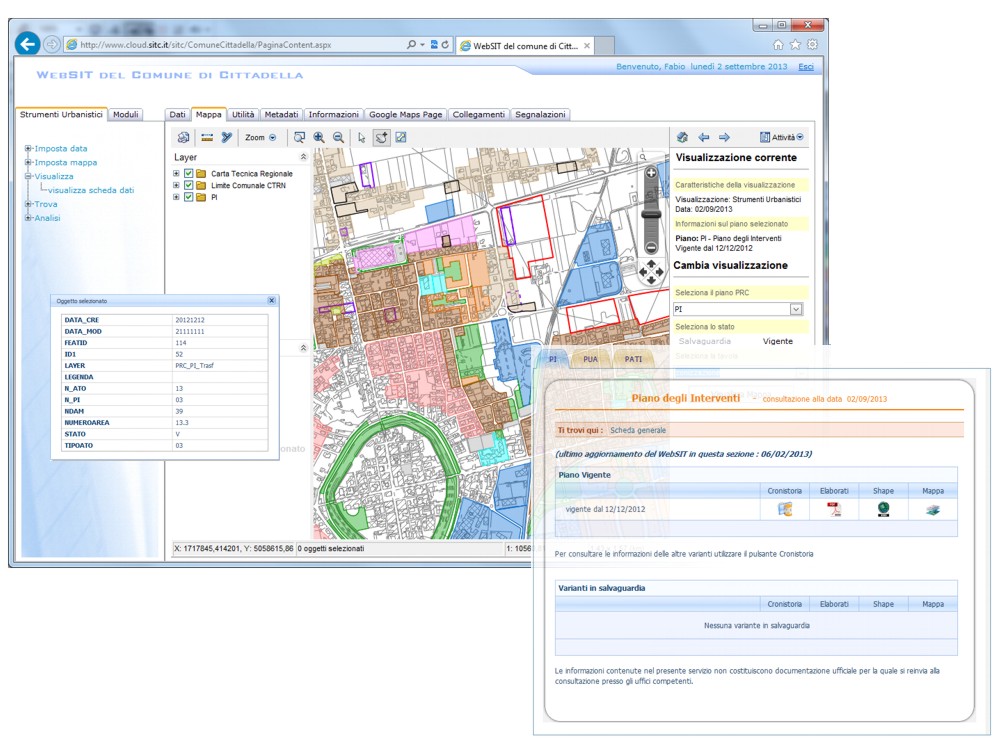Open the Metadati tab

pos(281,115)
